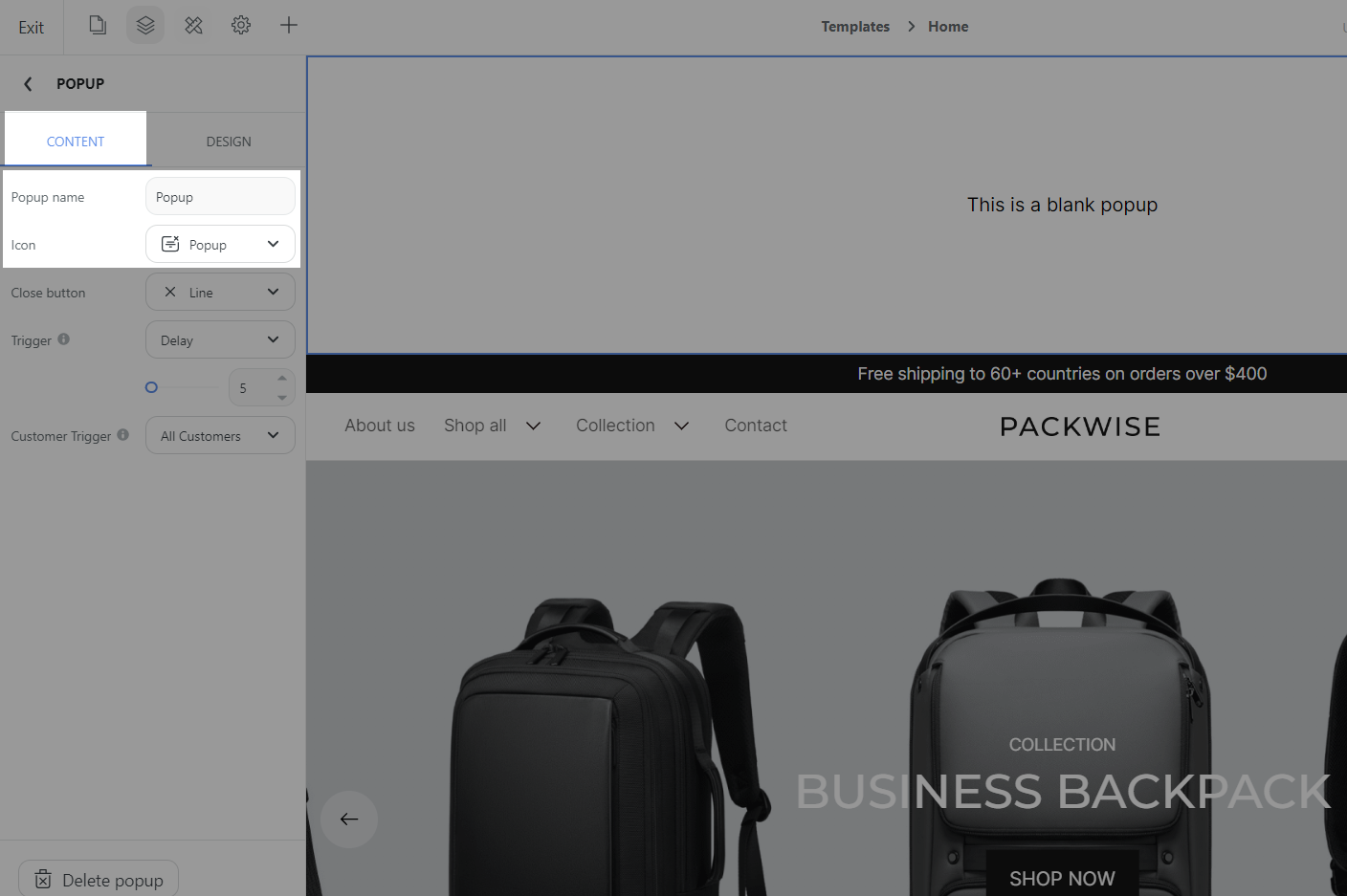Increase the delay value with up arrow
Image resolution: width=1347 pixels, height=896 pixels.
[282, 379]
